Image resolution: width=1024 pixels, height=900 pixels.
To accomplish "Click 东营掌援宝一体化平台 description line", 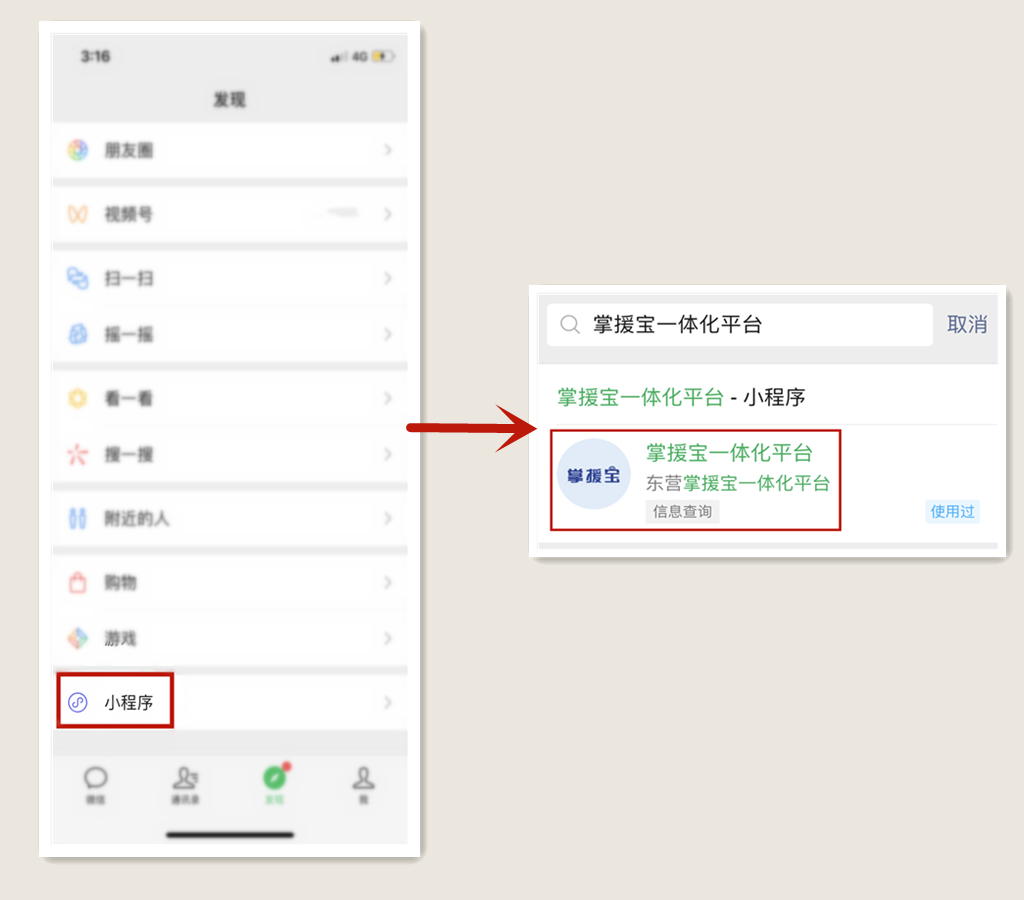I will point(738,483).
